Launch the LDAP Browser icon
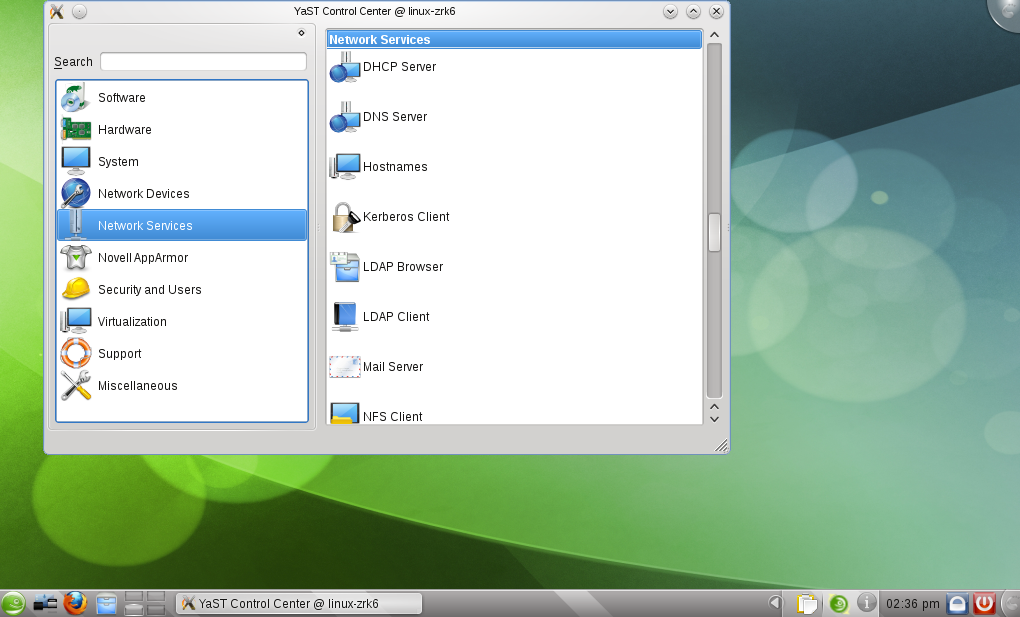 pos(345,267)
